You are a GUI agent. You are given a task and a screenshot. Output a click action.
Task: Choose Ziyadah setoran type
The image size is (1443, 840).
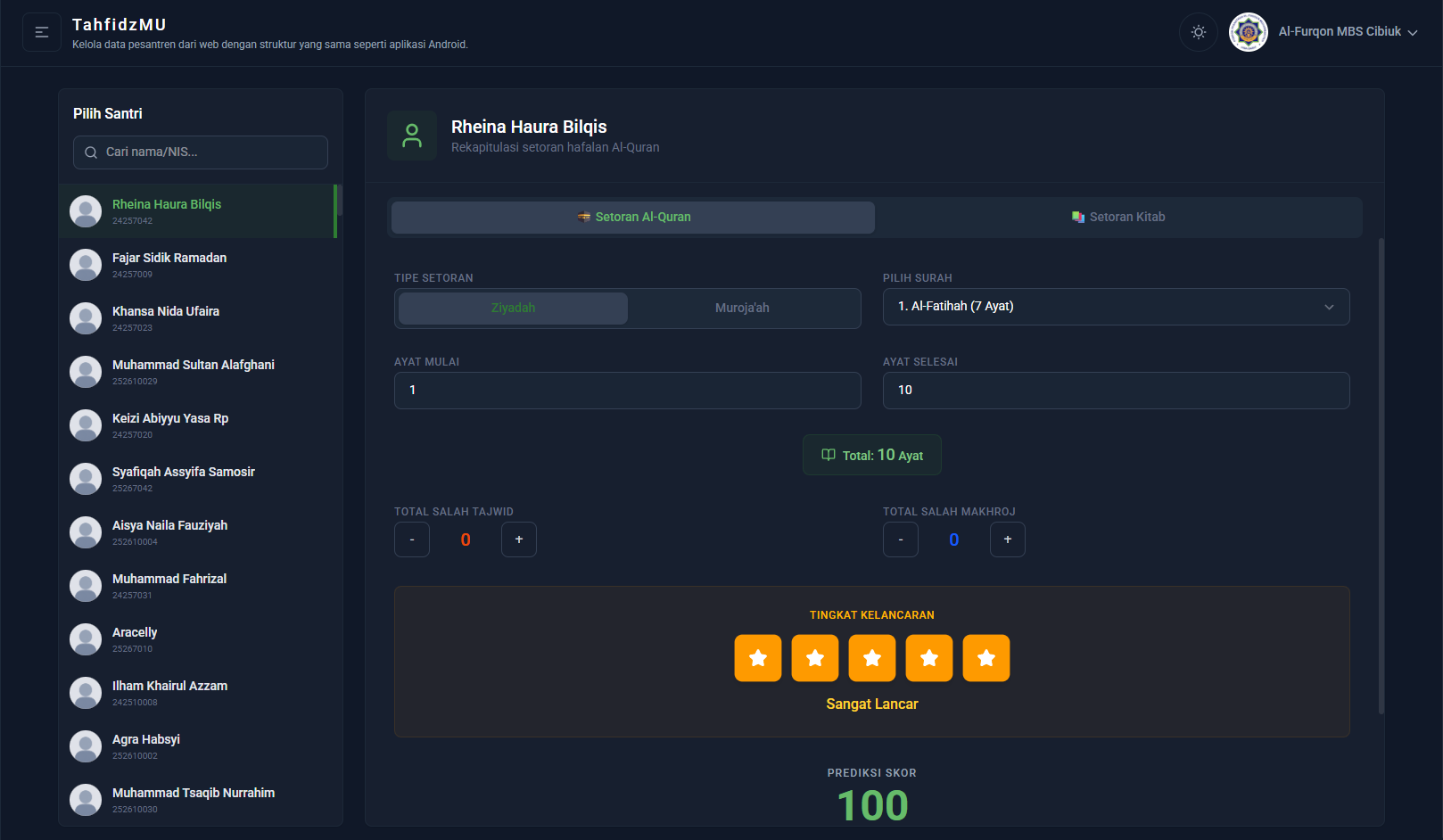click(x=513, y=309)
